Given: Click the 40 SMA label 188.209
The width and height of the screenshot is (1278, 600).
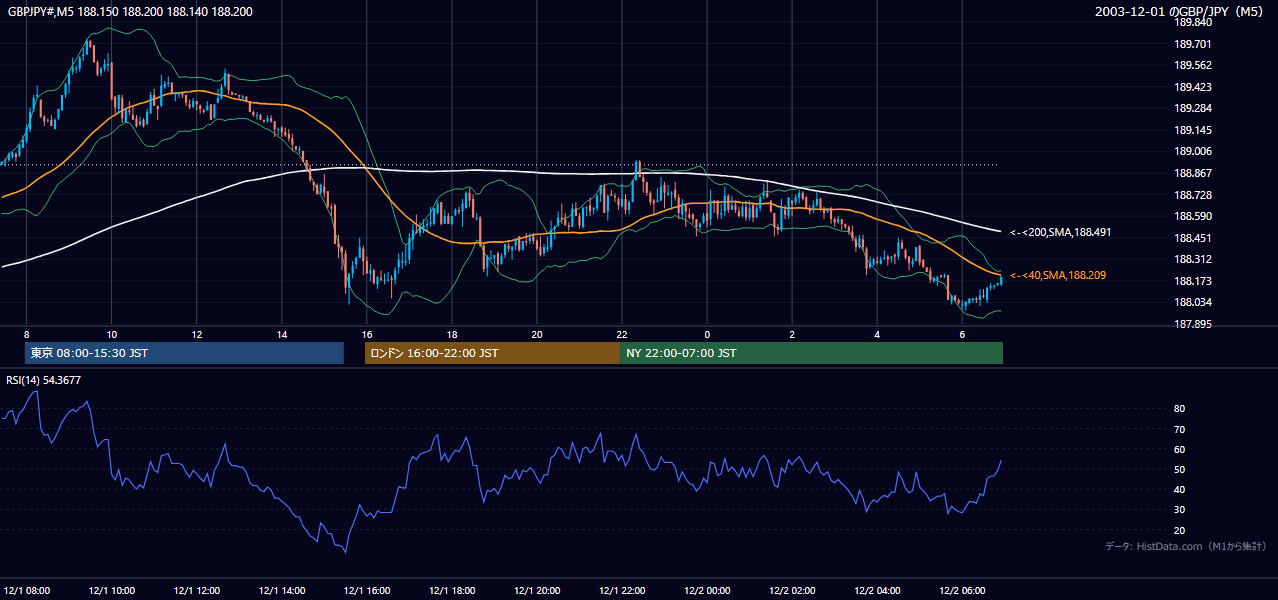Looking at the screenshot, I should tap(1058, 275).
